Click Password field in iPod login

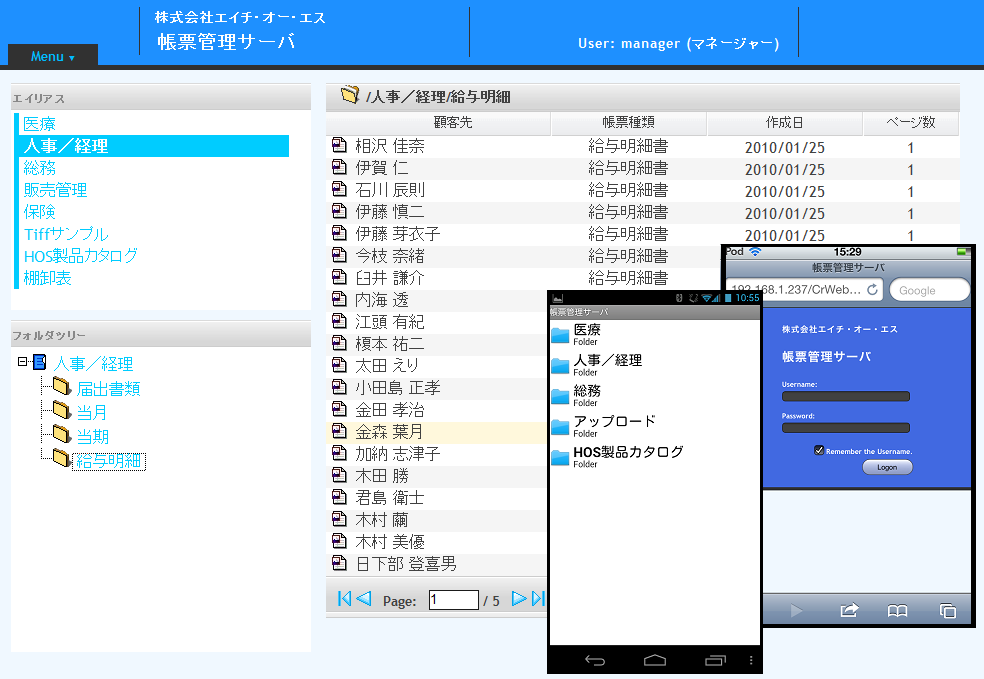coord(845,427)
